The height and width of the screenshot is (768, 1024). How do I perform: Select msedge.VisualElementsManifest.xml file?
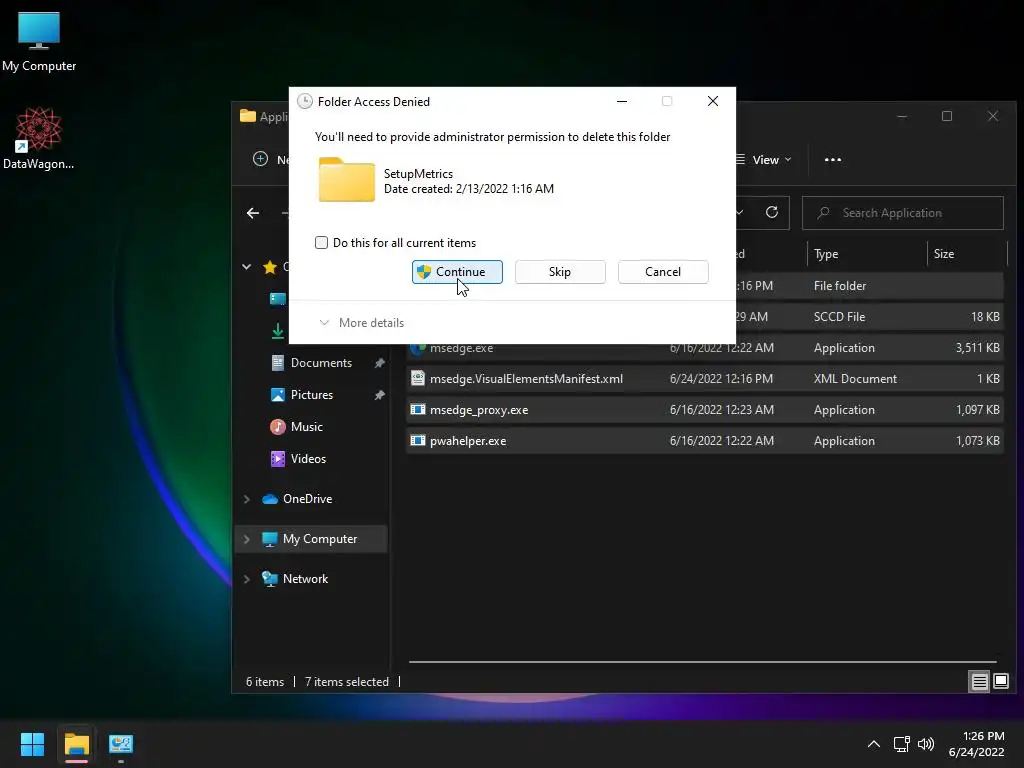click(x=704, y=379)
